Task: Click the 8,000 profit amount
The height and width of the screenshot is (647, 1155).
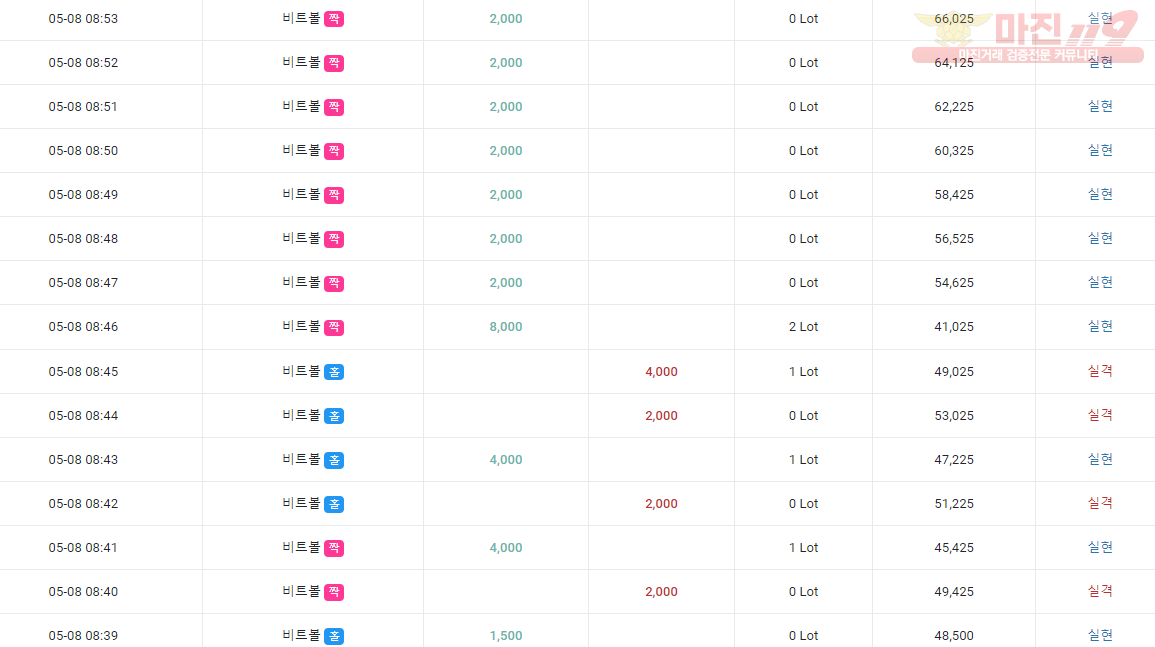Action: click(x=506, y=327)
